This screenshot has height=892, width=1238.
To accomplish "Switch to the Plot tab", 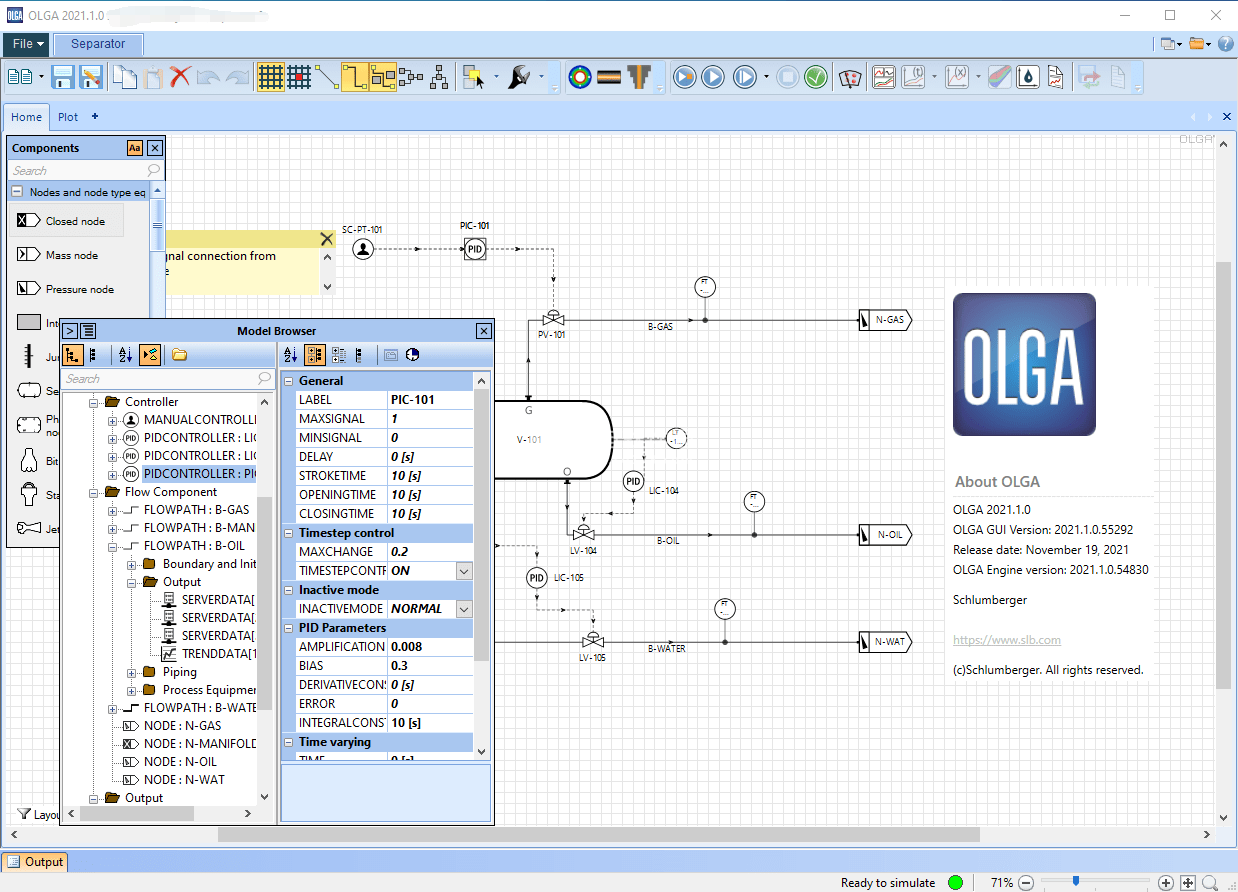I will click(x=67, y=116).
